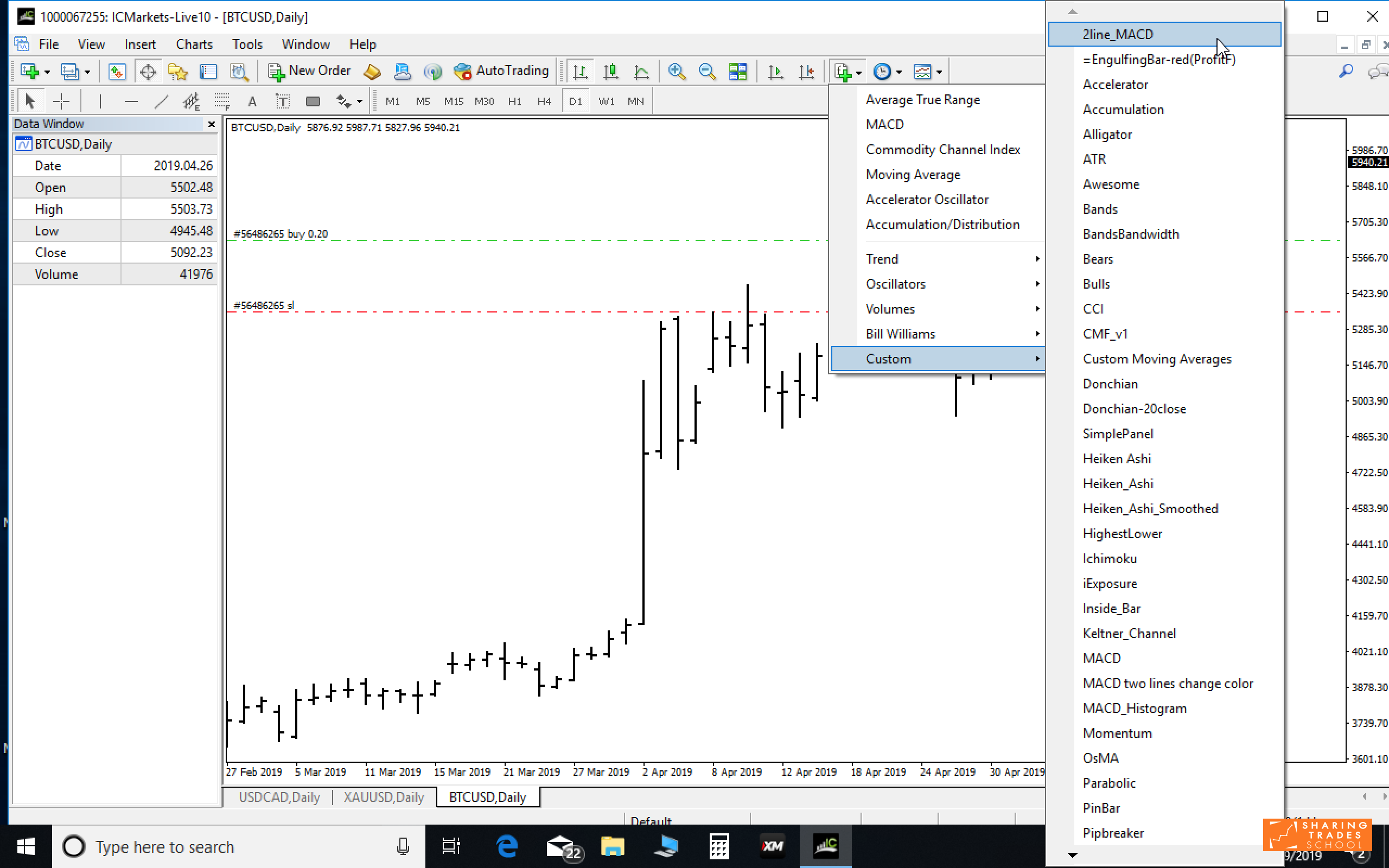Open the Periods clock dropdown arrow
The image size is (1389, 868).
[899, 72]
